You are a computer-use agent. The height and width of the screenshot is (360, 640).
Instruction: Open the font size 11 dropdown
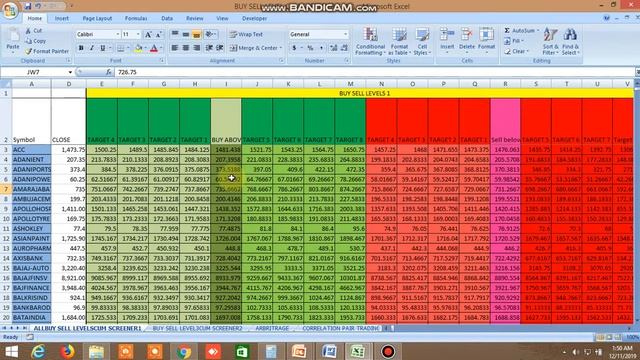138,35
